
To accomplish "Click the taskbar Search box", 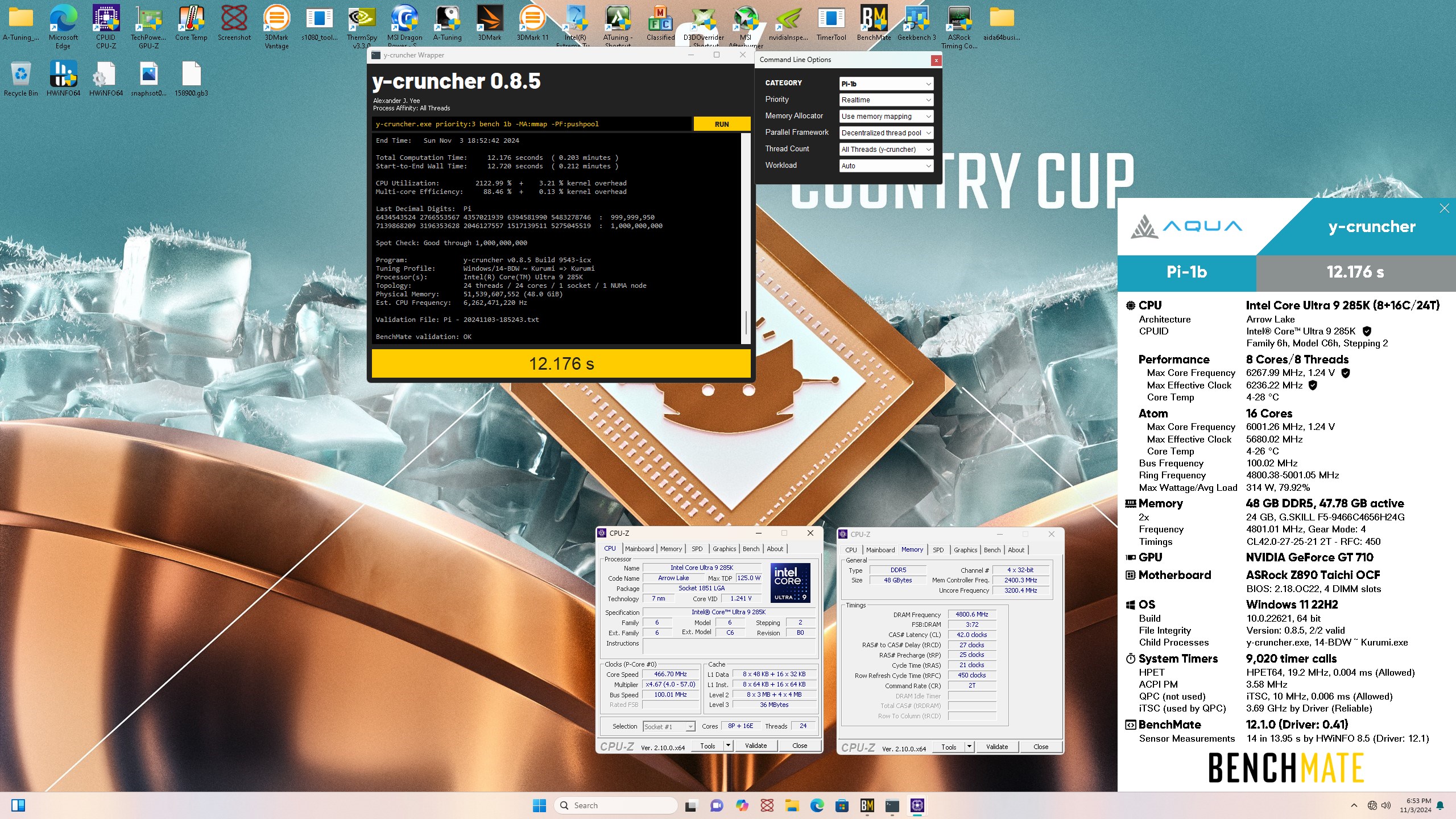I will click(615, 805).
